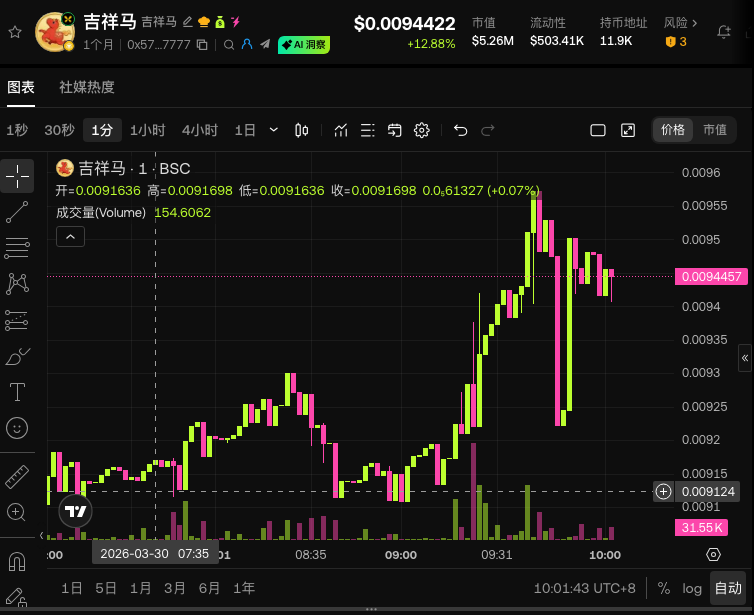Screen dimensions: 754x615
Task: Select the 30秒 timeframe
Action: click(x=59, y=130)
